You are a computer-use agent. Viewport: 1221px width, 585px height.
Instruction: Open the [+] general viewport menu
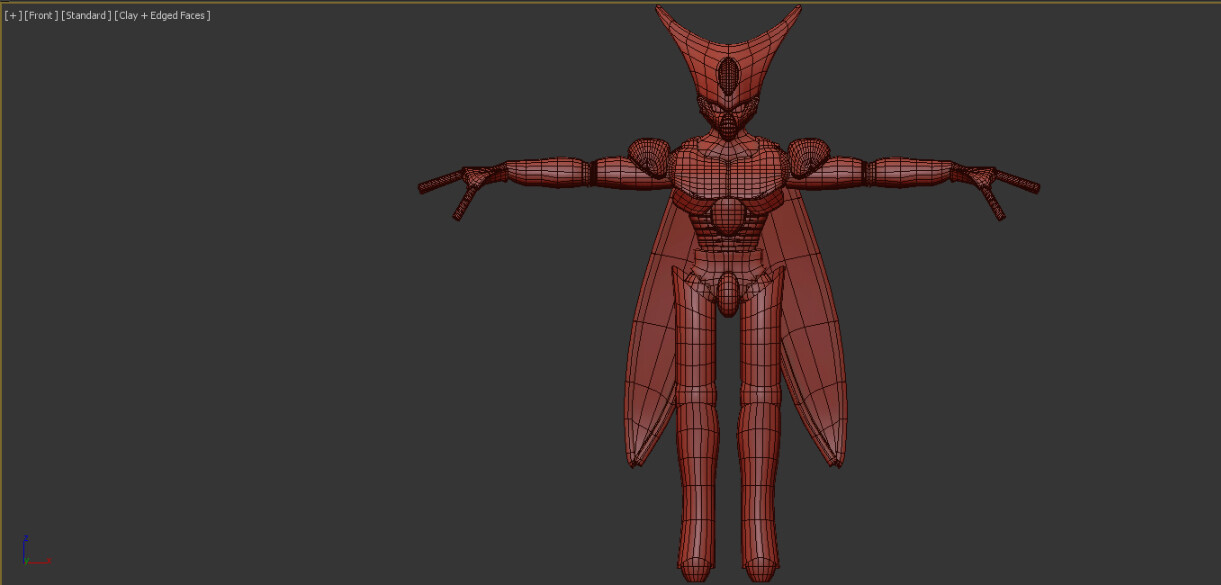pyautogui.click(x=13, y=16)
